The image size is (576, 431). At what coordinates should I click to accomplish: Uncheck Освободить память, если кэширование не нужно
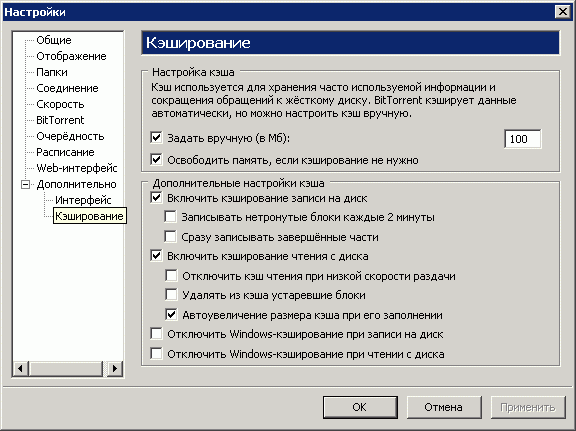(x=156, y=160)
